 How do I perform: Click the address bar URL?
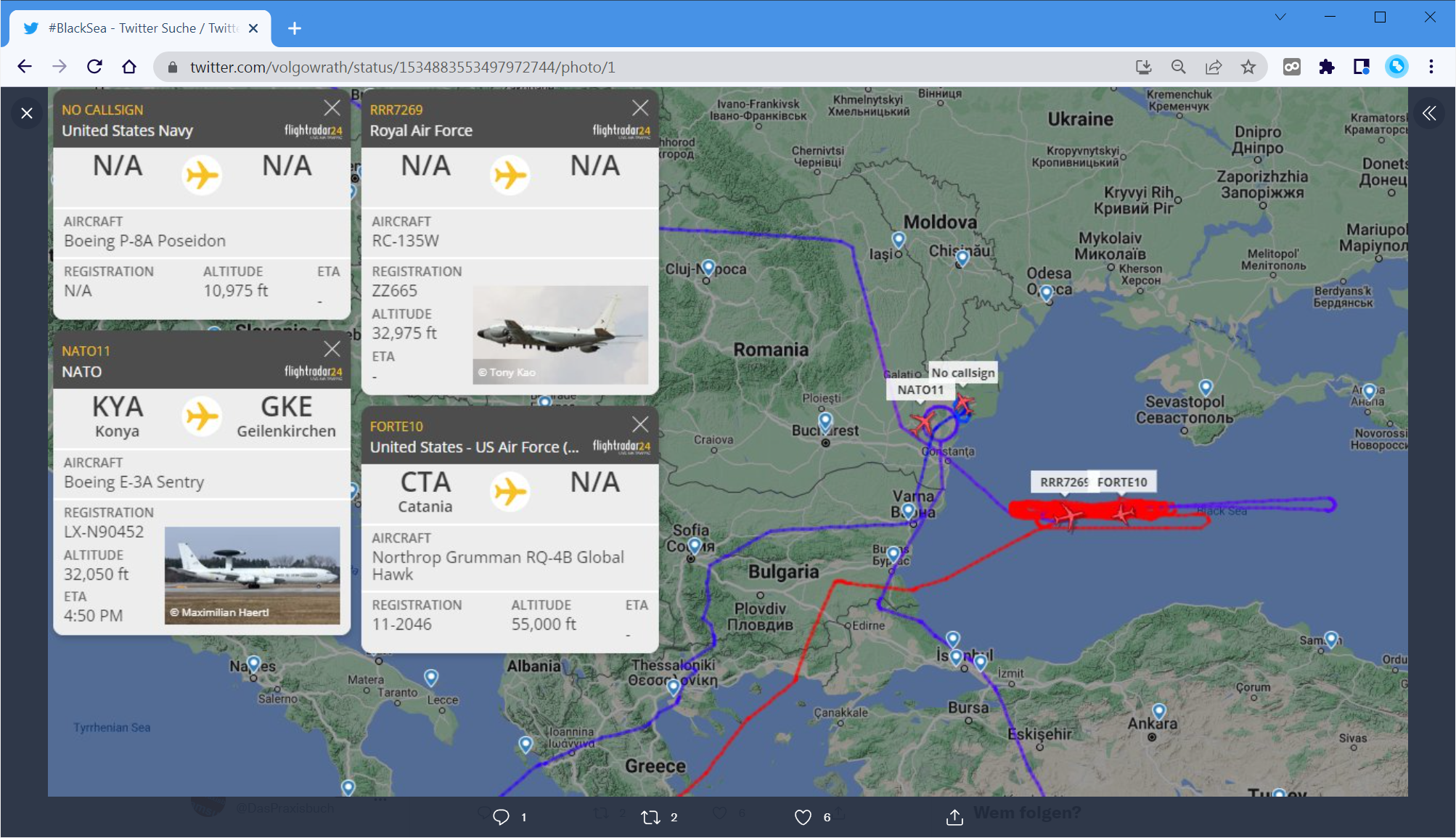click(402, 67)
